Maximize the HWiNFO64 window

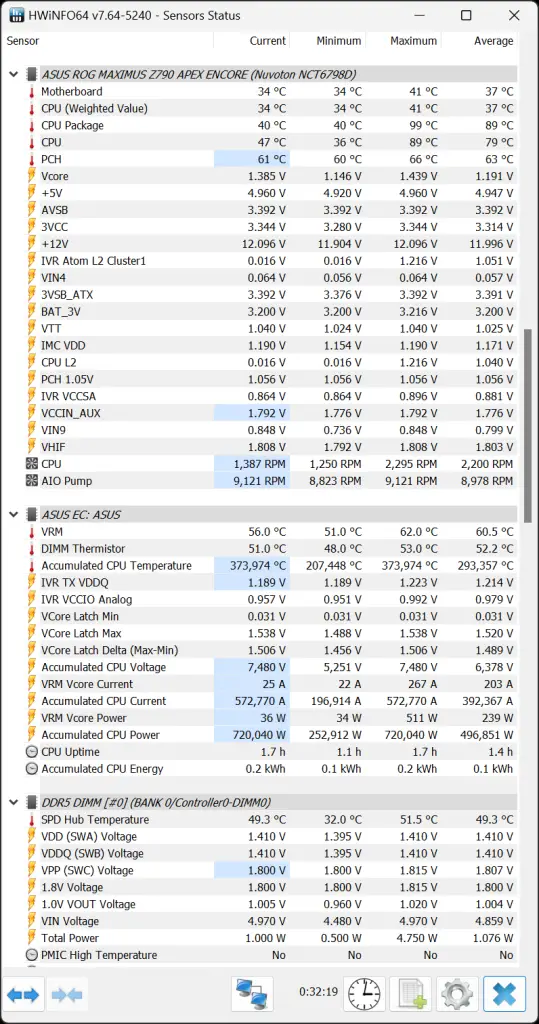(466, 16)
